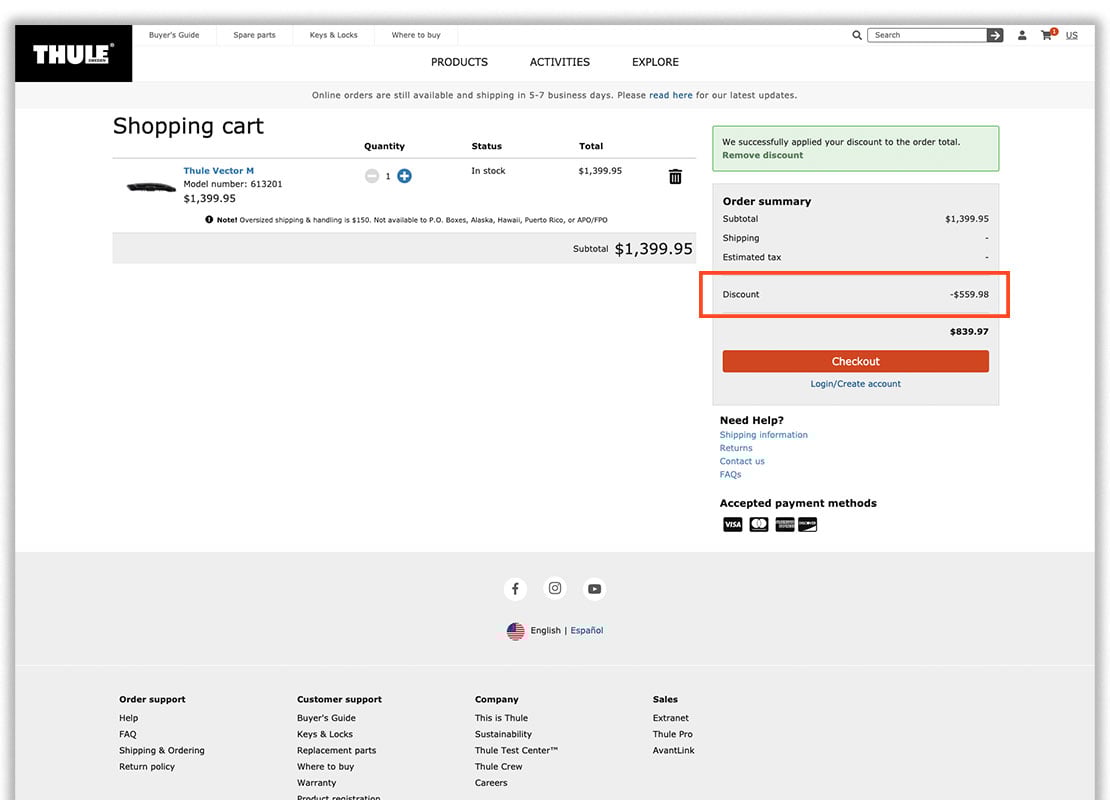Click the search magnifier icon
The width and height of the screenshot is (1110, 800).
click(857, 35)
